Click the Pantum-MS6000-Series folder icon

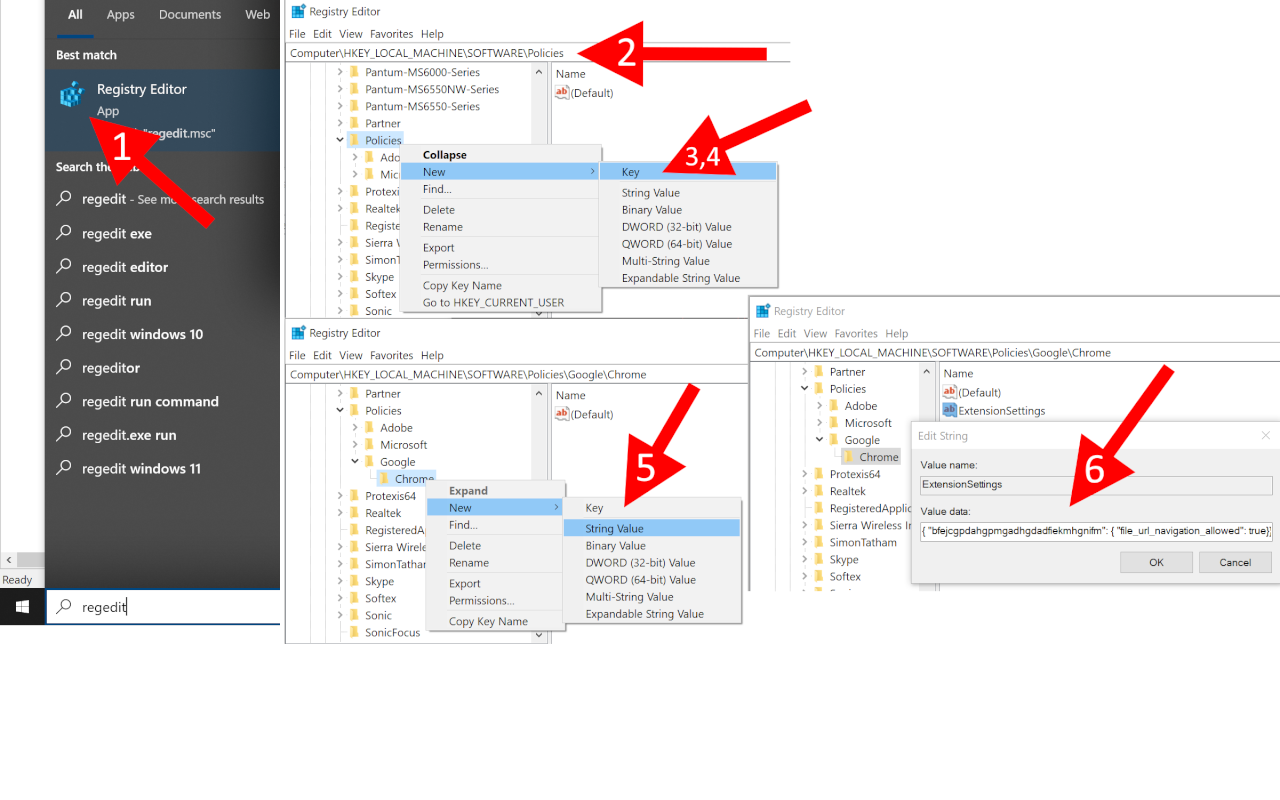[353, 72]
